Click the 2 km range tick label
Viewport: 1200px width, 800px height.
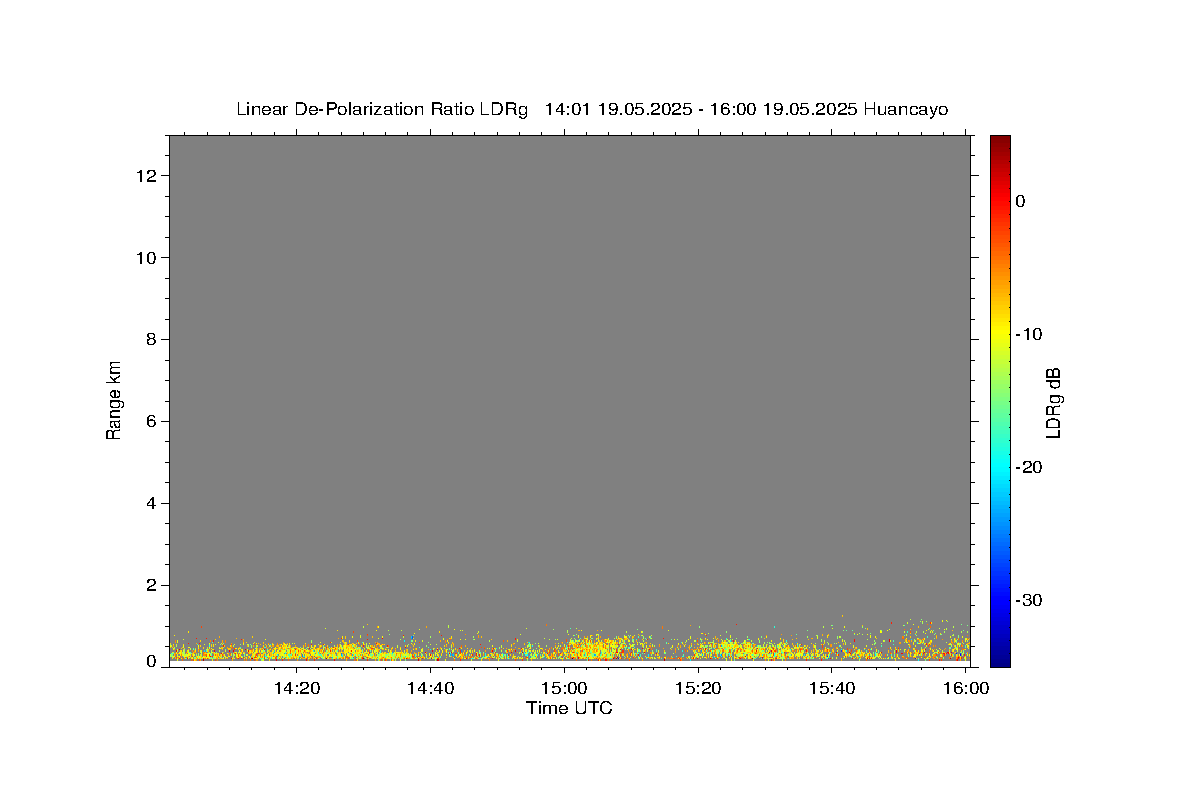pyautogui.click(x=153, y=586)
